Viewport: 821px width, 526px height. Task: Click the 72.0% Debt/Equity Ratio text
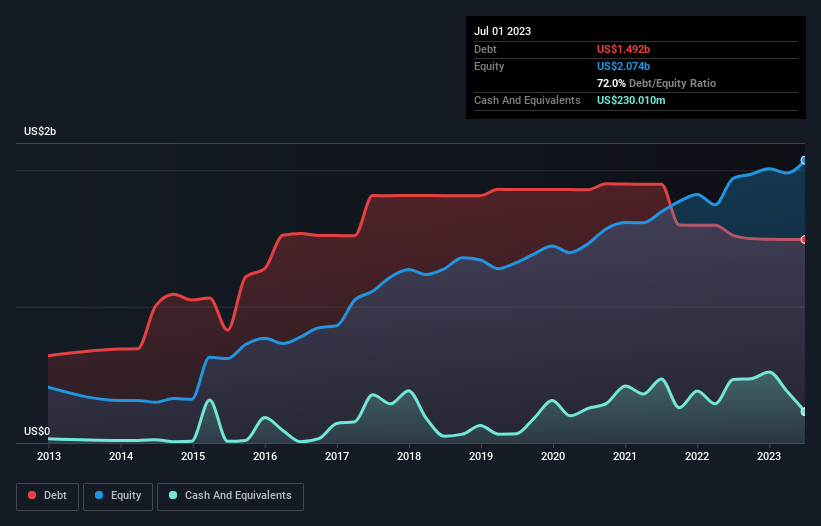tap(656, 83)
